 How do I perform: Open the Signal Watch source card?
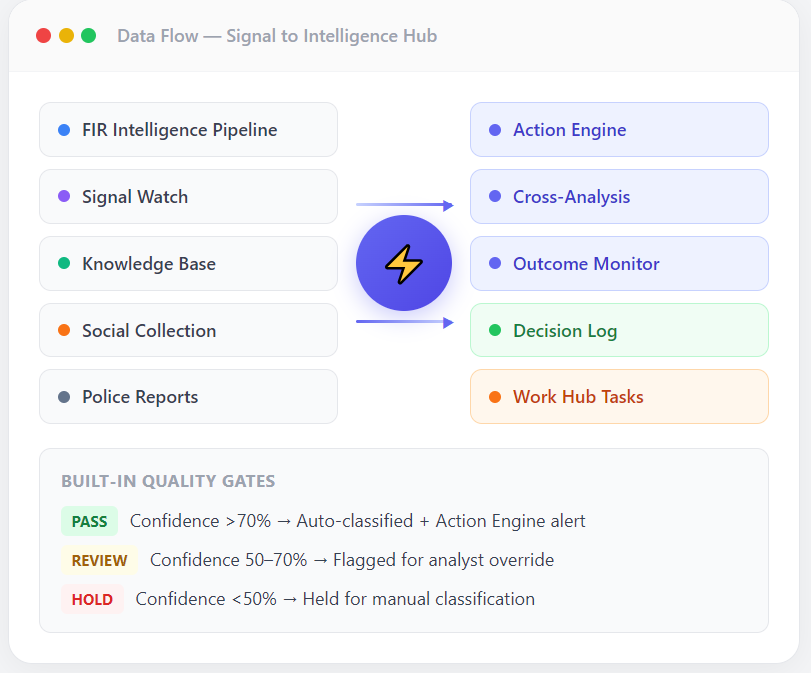click(188, 197)
